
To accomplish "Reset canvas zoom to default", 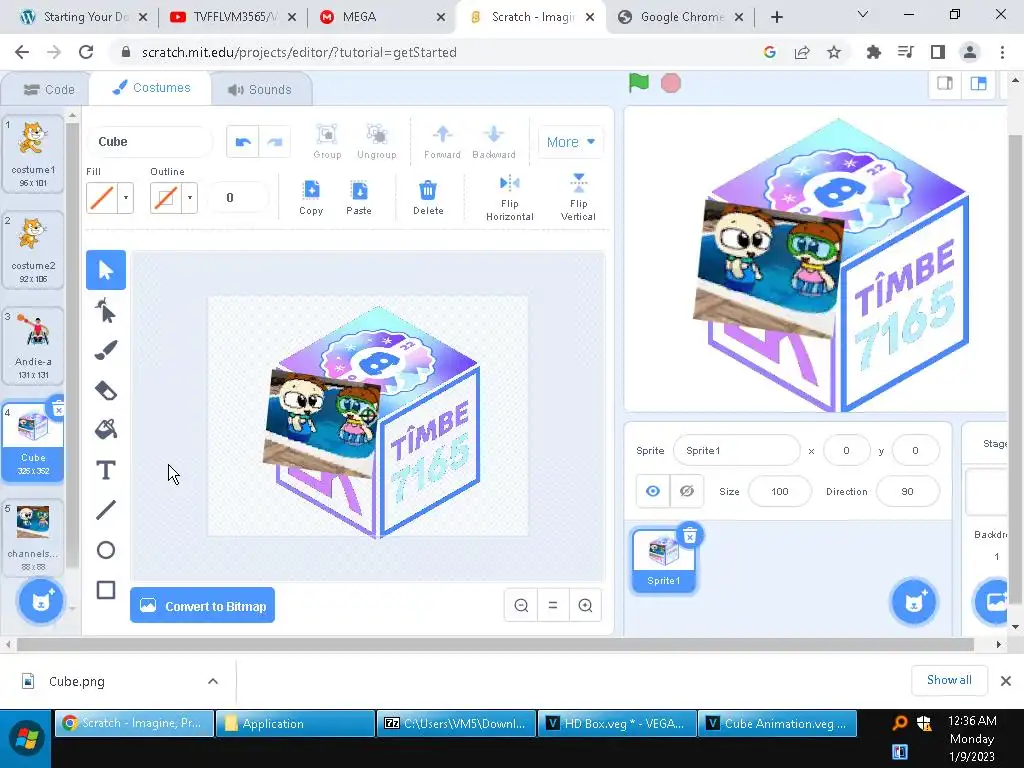I will [x=553, y=605].
